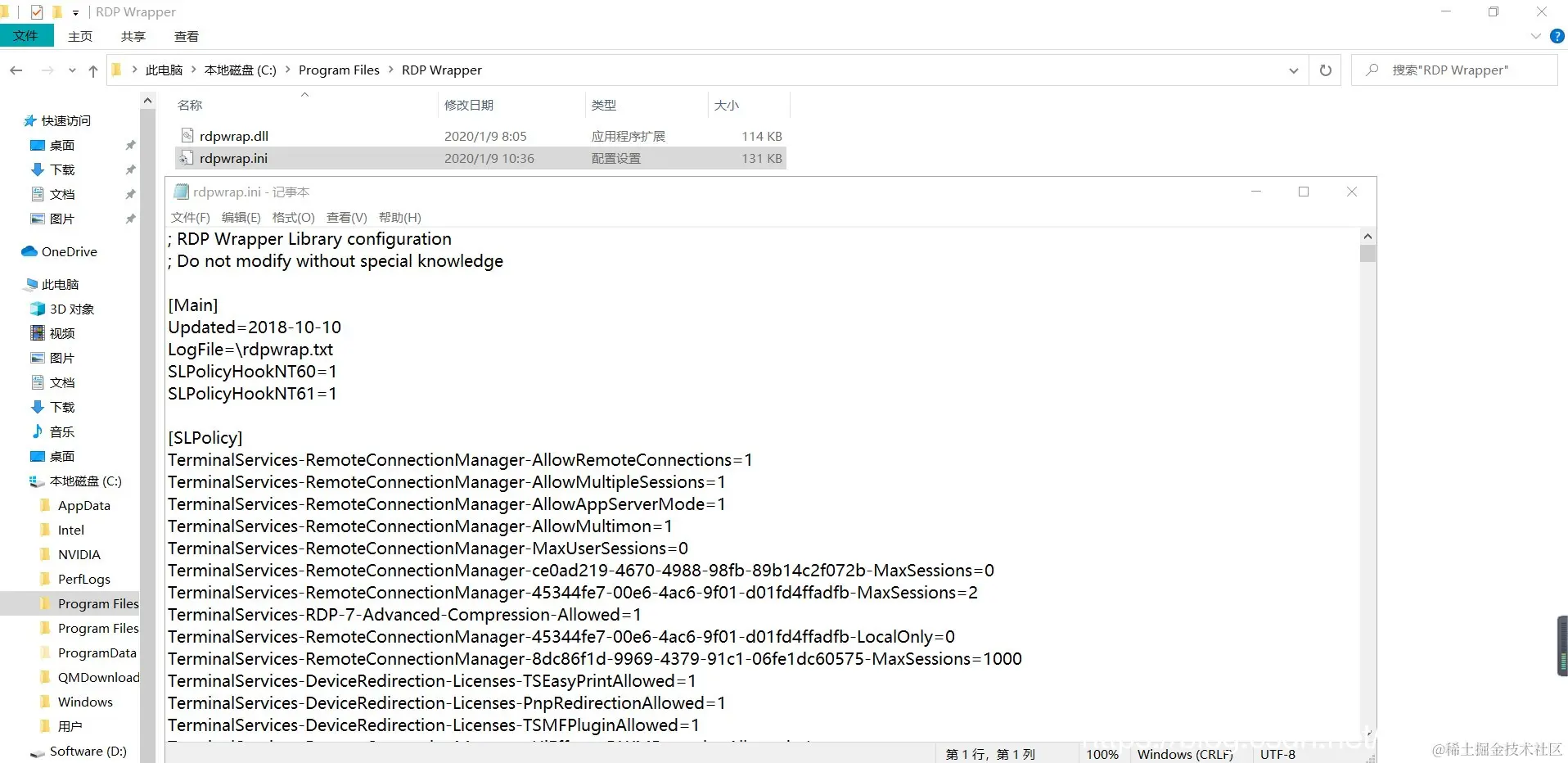This screenshot has height=763, width=1568.
Task: Sort files by 类型 column
Action: (604, 106)
